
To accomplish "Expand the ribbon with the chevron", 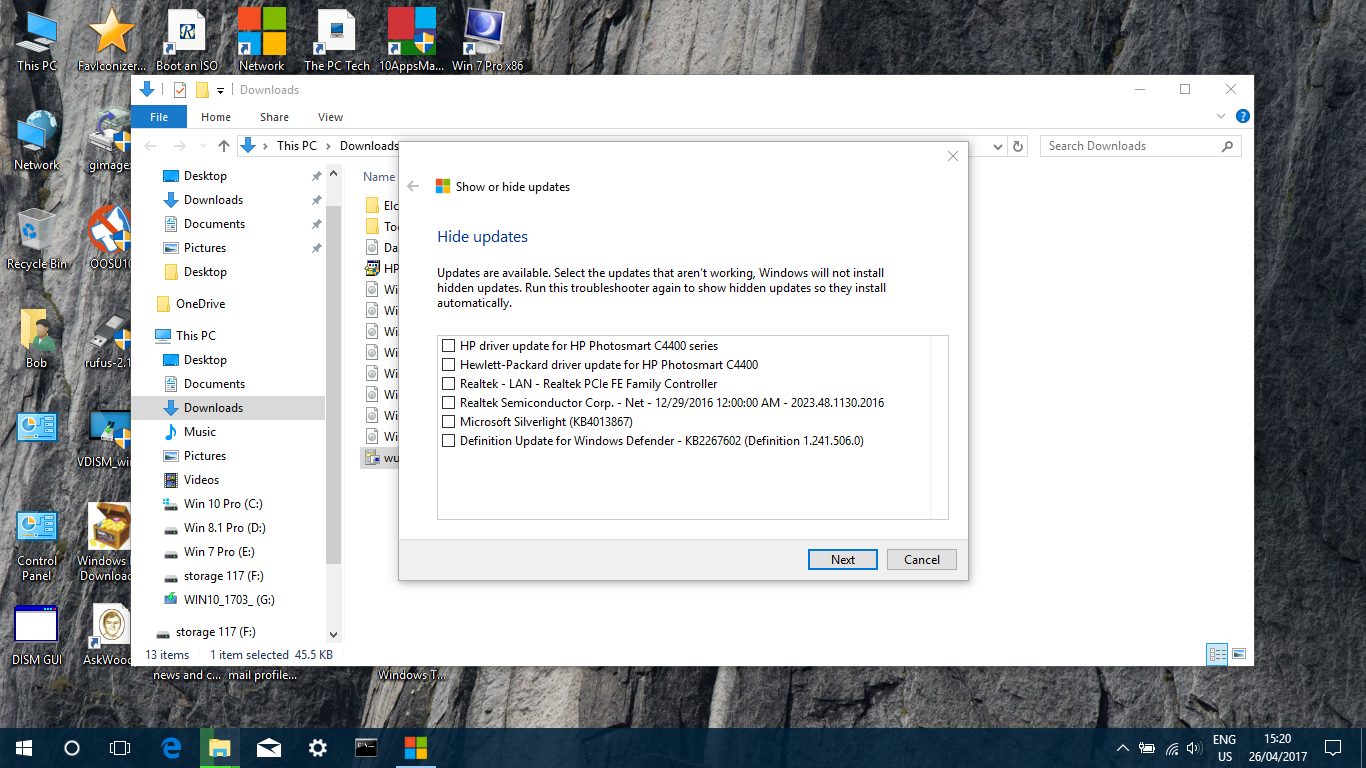I will point(1220,117).
